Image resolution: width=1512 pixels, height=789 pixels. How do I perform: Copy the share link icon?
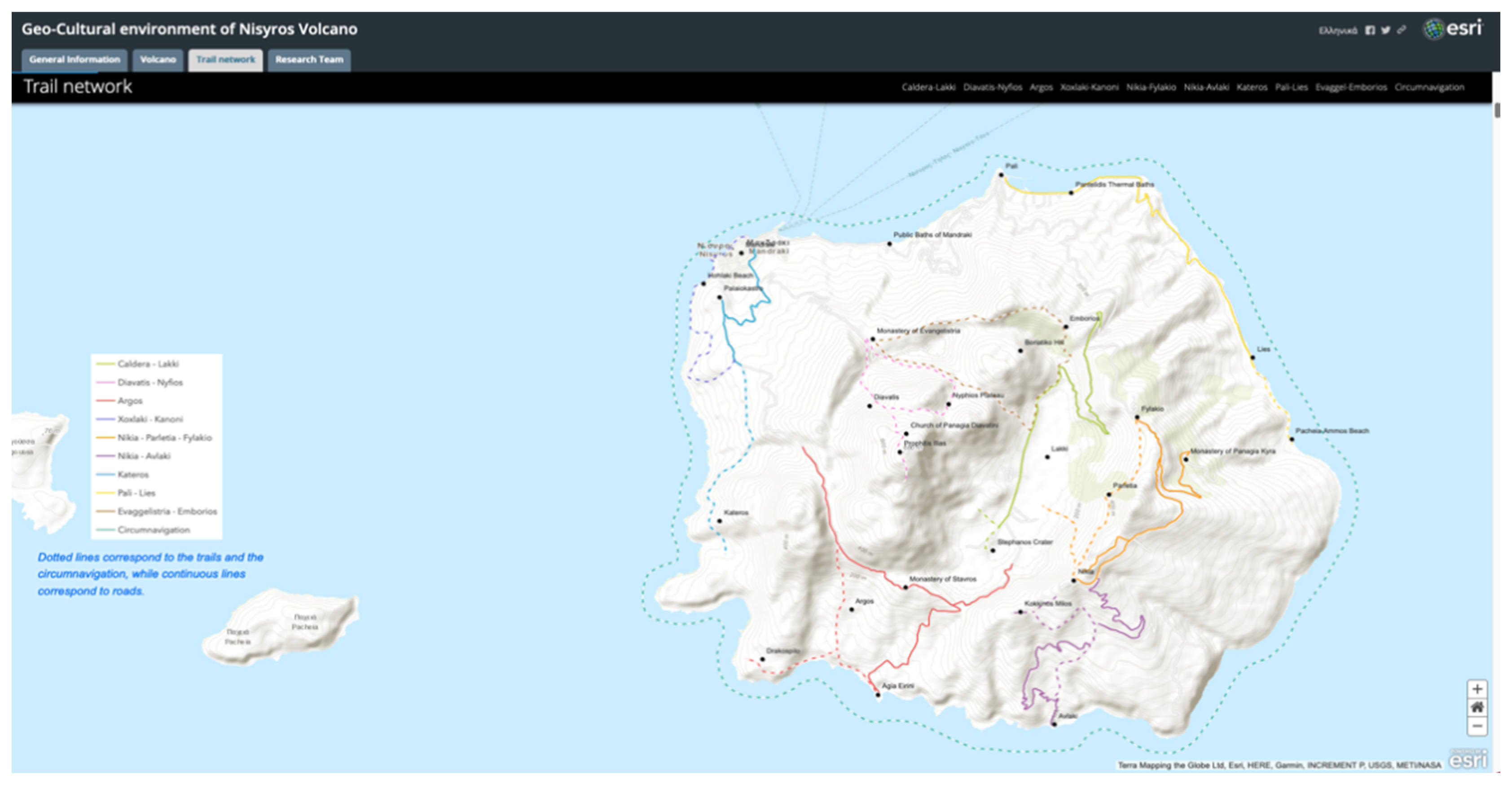click(1402, 30)
